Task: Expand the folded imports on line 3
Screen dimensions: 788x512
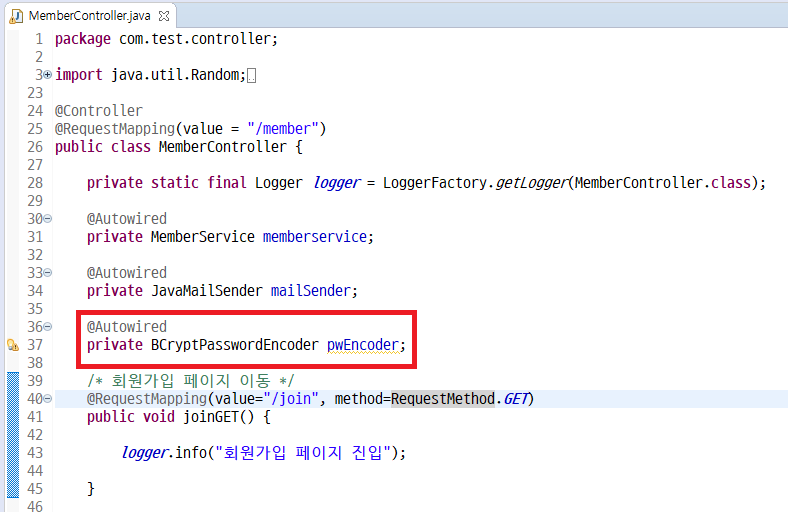Action: coord(47,75)
